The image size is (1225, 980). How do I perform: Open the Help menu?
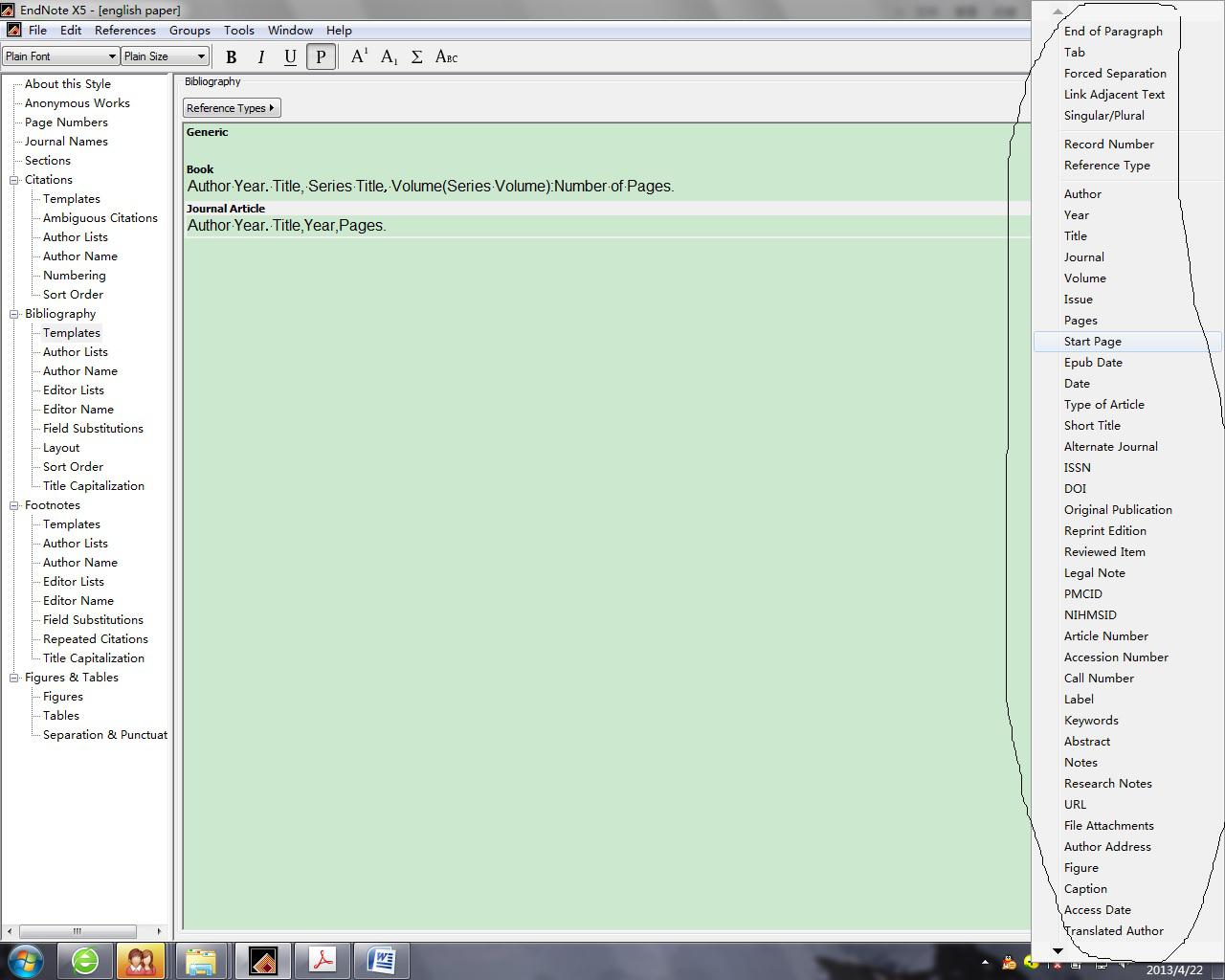339,30
